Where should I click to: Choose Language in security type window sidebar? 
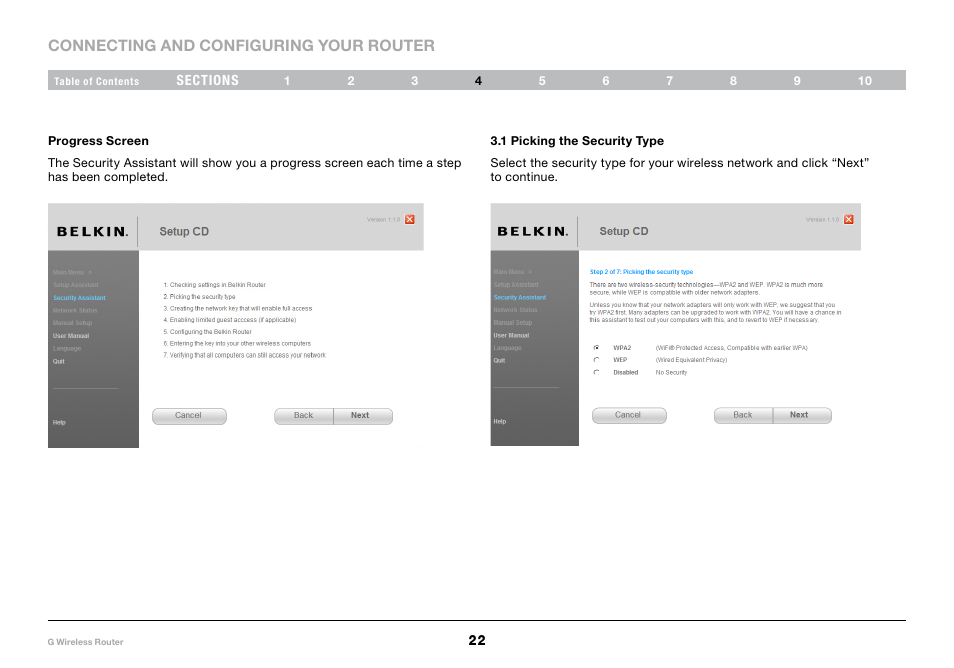coord(507,348)
